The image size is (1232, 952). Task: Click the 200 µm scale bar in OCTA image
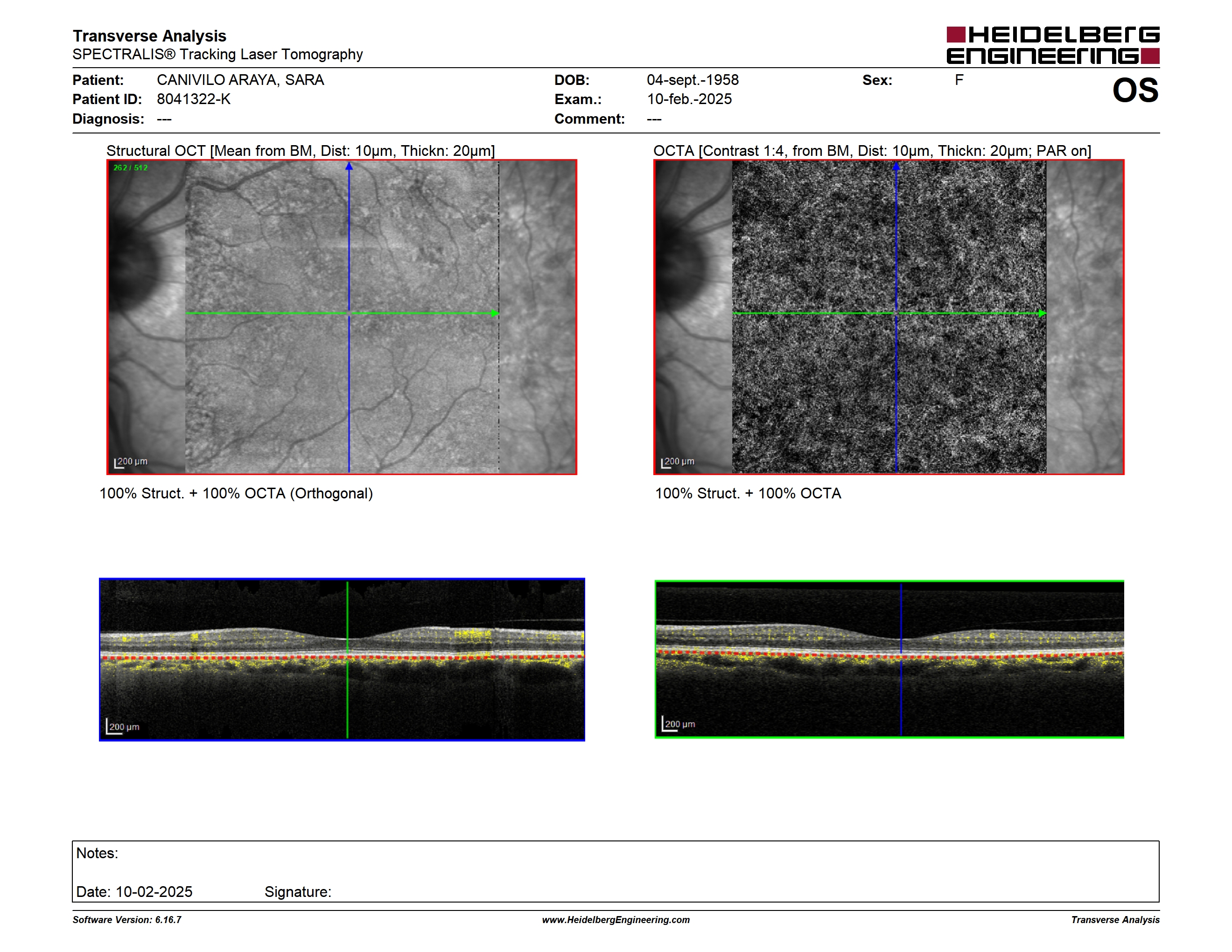point(678,462)
